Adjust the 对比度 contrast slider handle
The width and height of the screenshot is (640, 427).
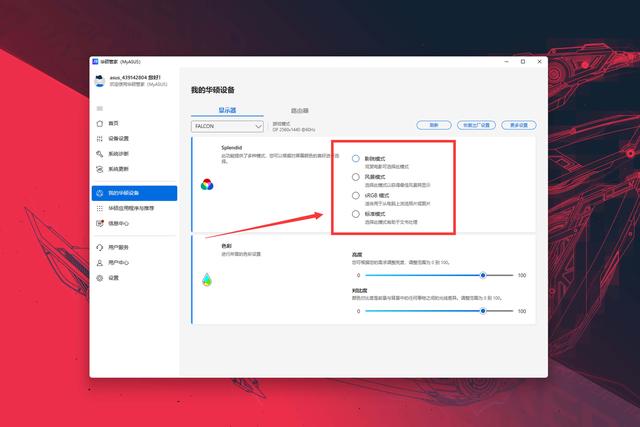483,311
